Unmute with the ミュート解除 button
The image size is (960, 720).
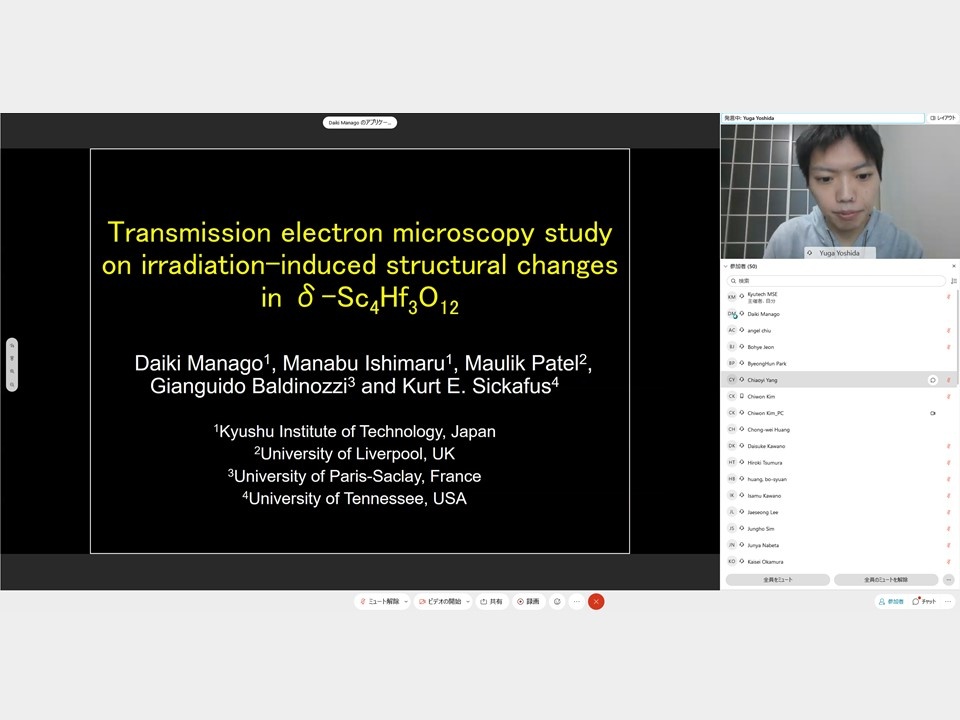[x=380, y=601]
